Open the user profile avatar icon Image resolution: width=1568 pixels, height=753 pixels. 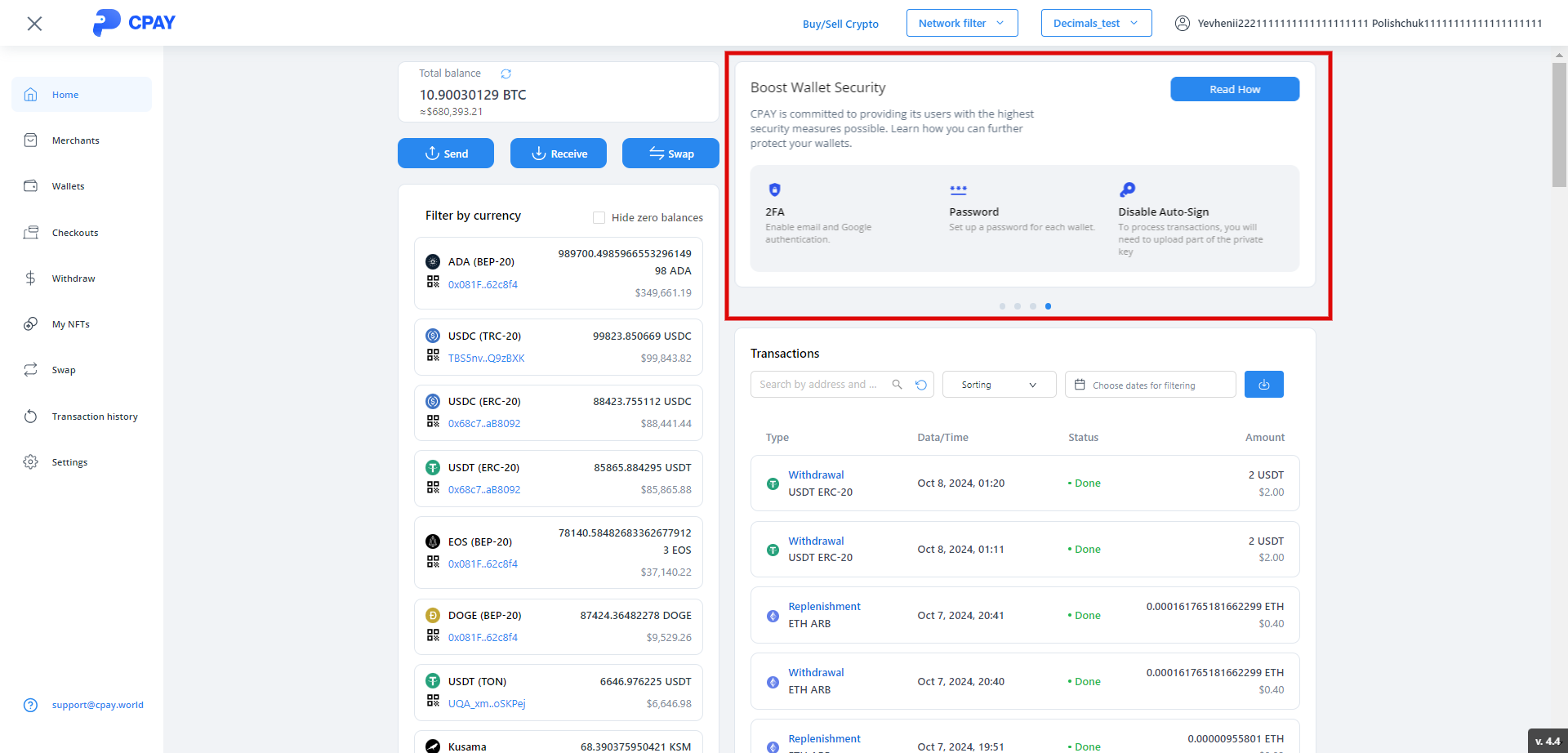coord(1182,23)
